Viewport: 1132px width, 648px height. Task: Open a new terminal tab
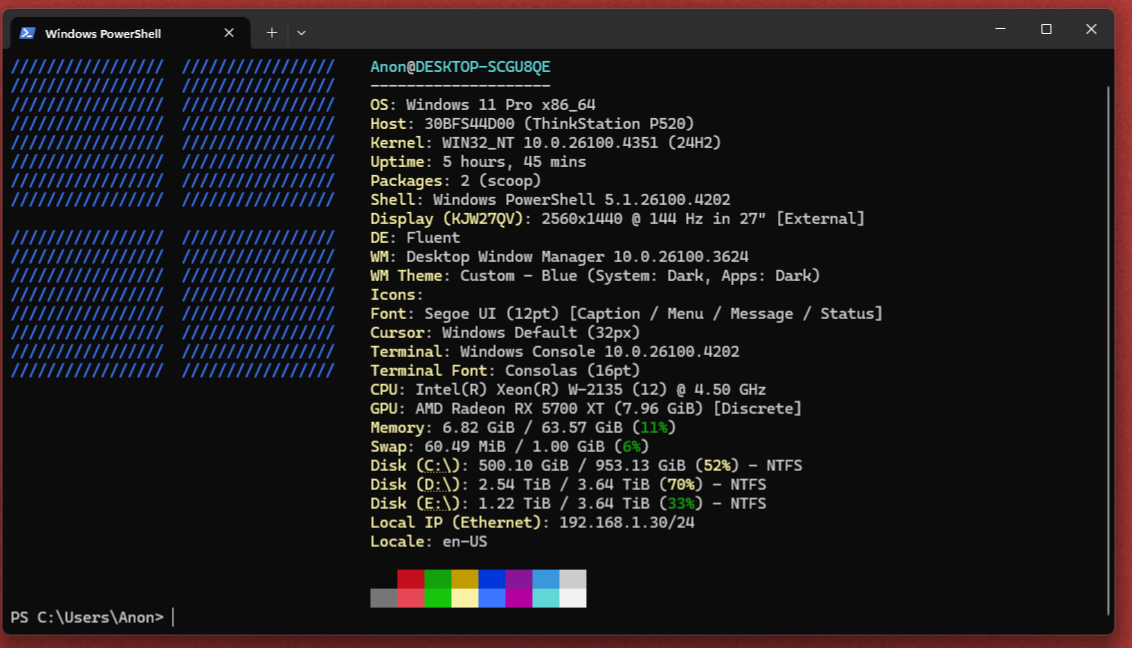[x=271, y=32]
